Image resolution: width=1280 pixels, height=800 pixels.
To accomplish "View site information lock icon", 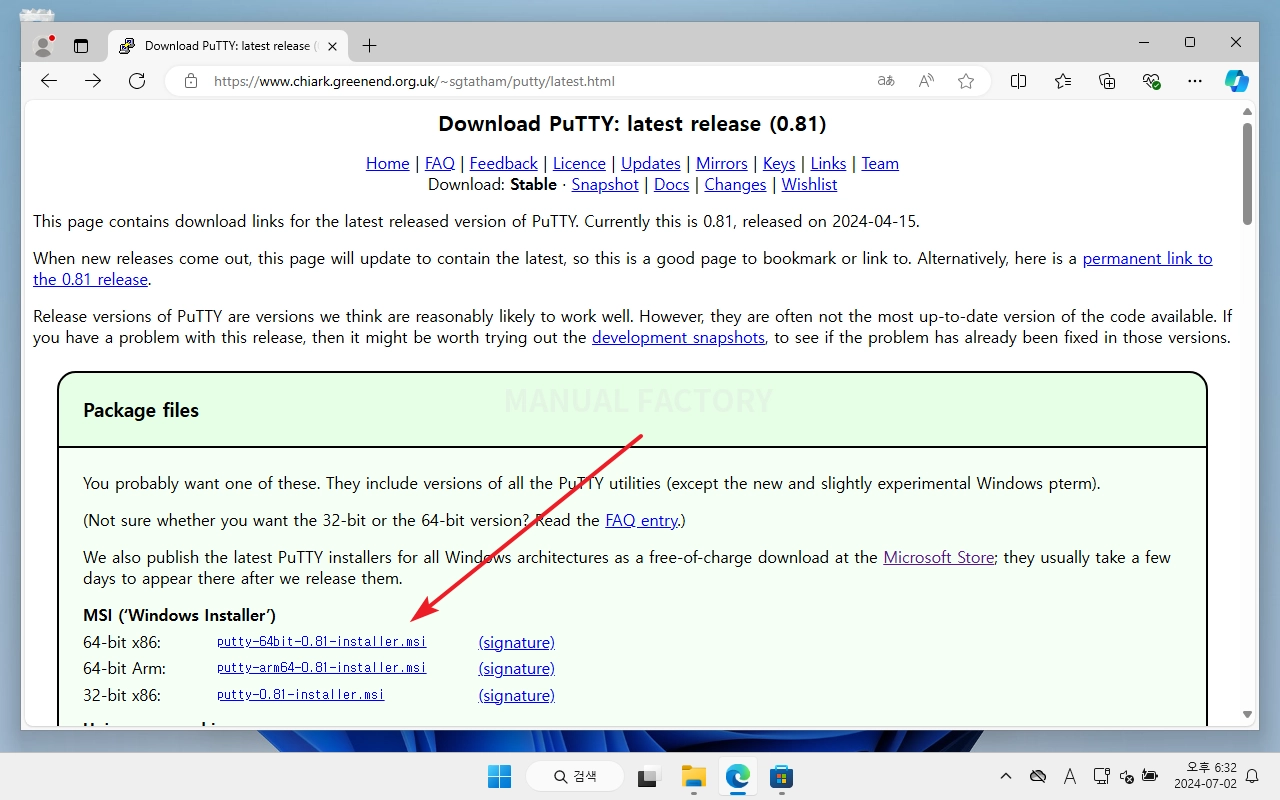I will (190, 81).
